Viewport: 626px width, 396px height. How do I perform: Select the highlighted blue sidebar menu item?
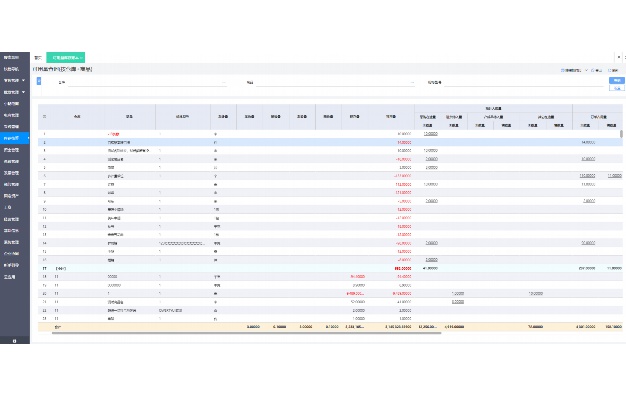click(x=15, y=138)
